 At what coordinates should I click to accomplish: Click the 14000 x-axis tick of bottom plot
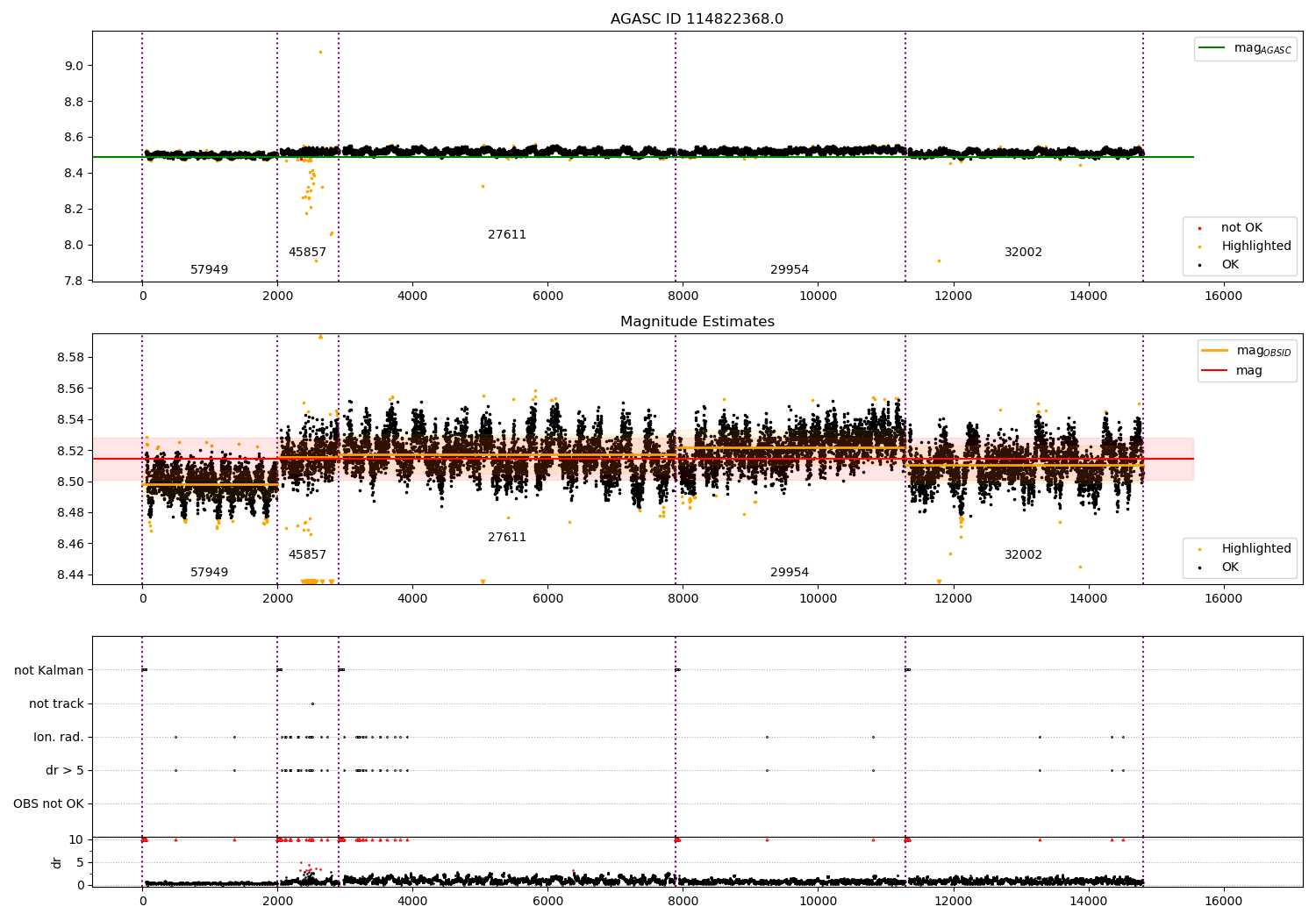tap(1088, 901)
